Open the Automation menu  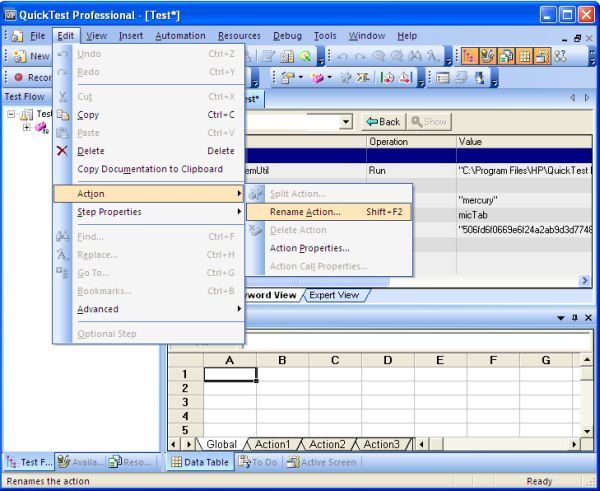click(x=180, y=36)
